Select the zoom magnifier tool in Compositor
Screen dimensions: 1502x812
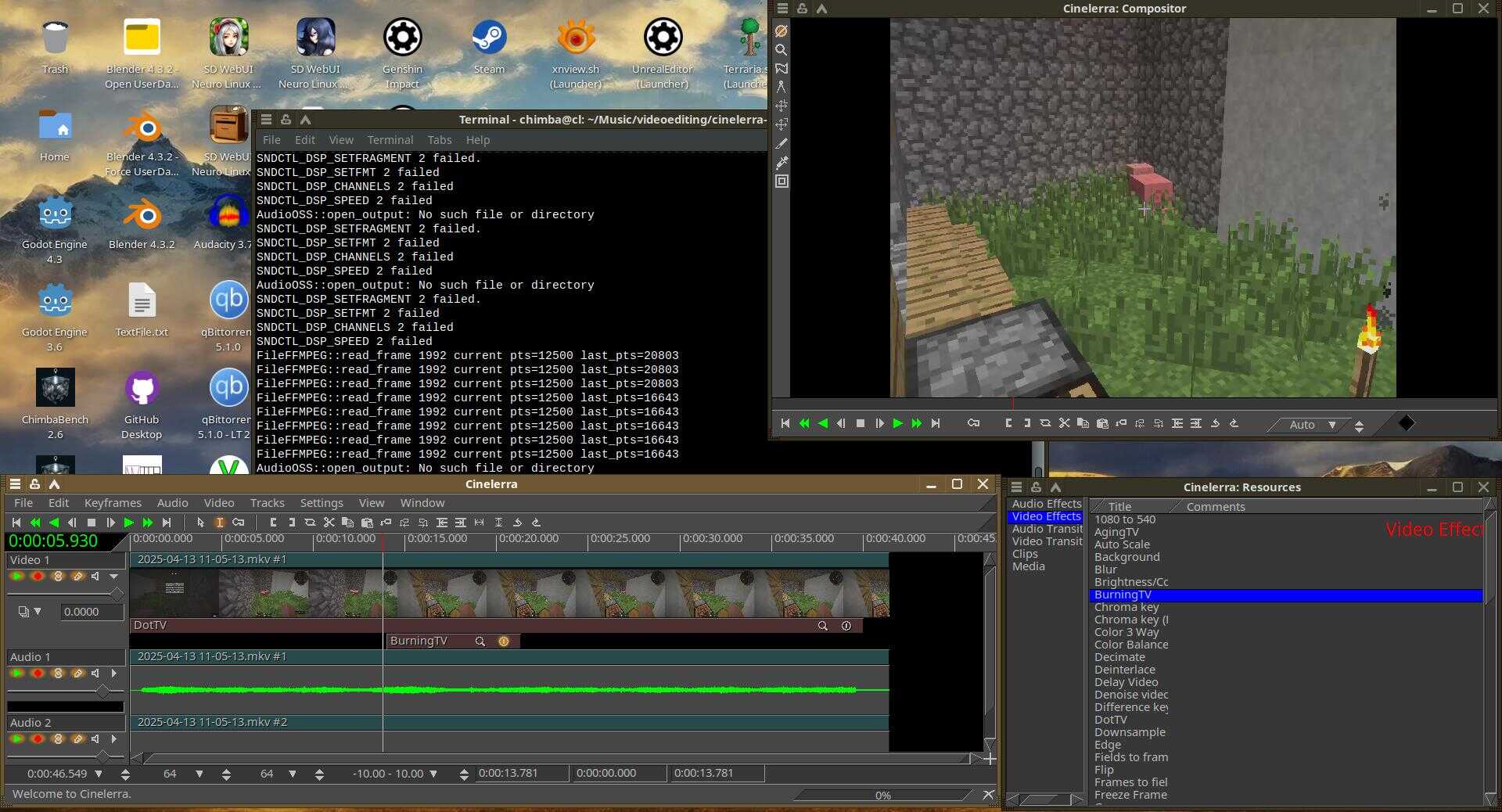tap(781, 49)
